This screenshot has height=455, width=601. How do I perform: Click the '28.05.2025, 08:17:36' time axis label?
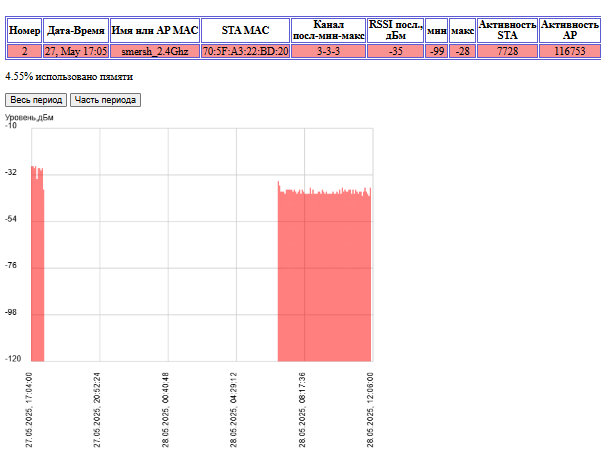[x=302, y=409]
